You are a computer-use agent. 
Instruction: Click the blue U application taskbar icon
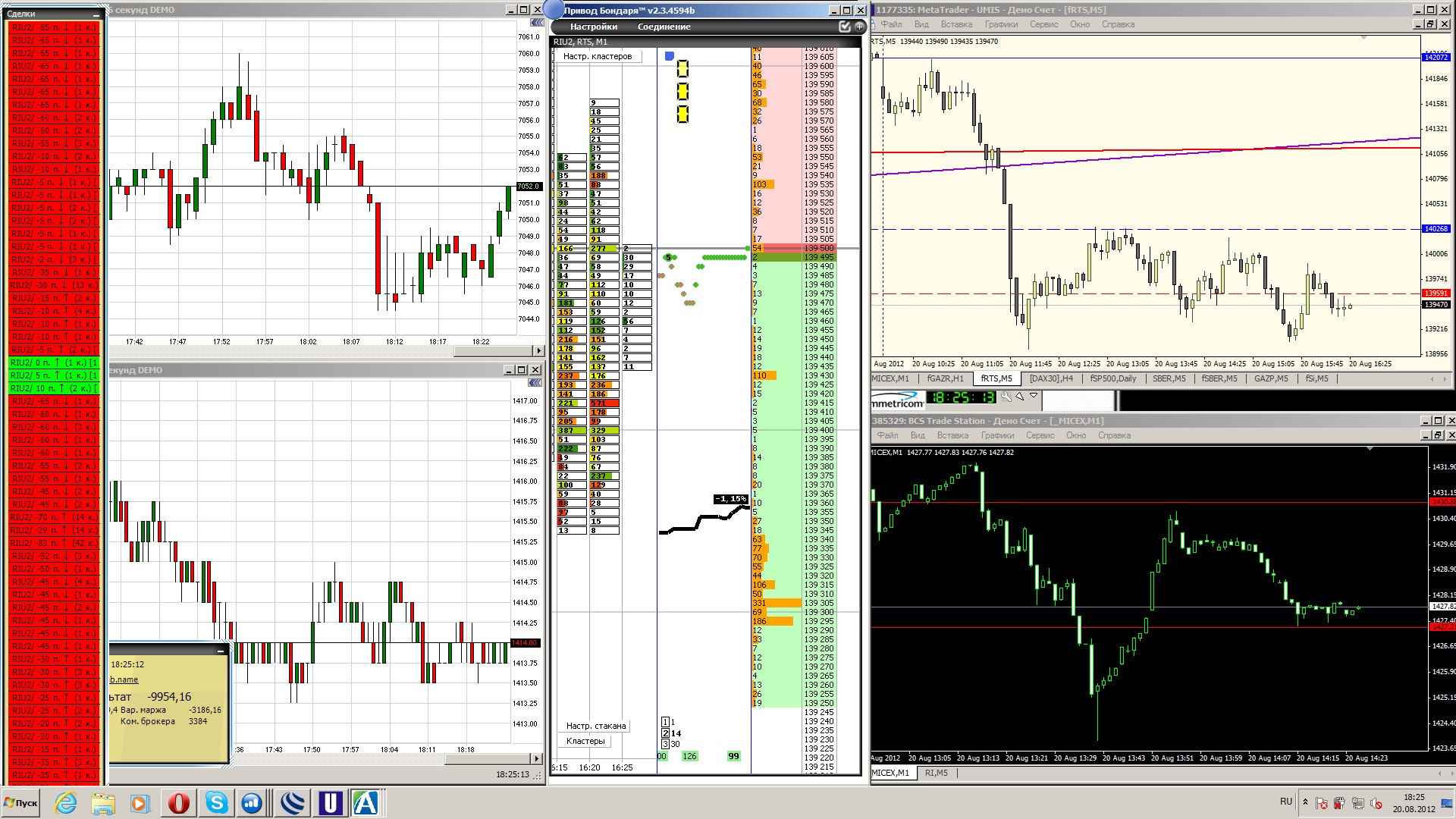pyautogui.click(x=330, y=802)
